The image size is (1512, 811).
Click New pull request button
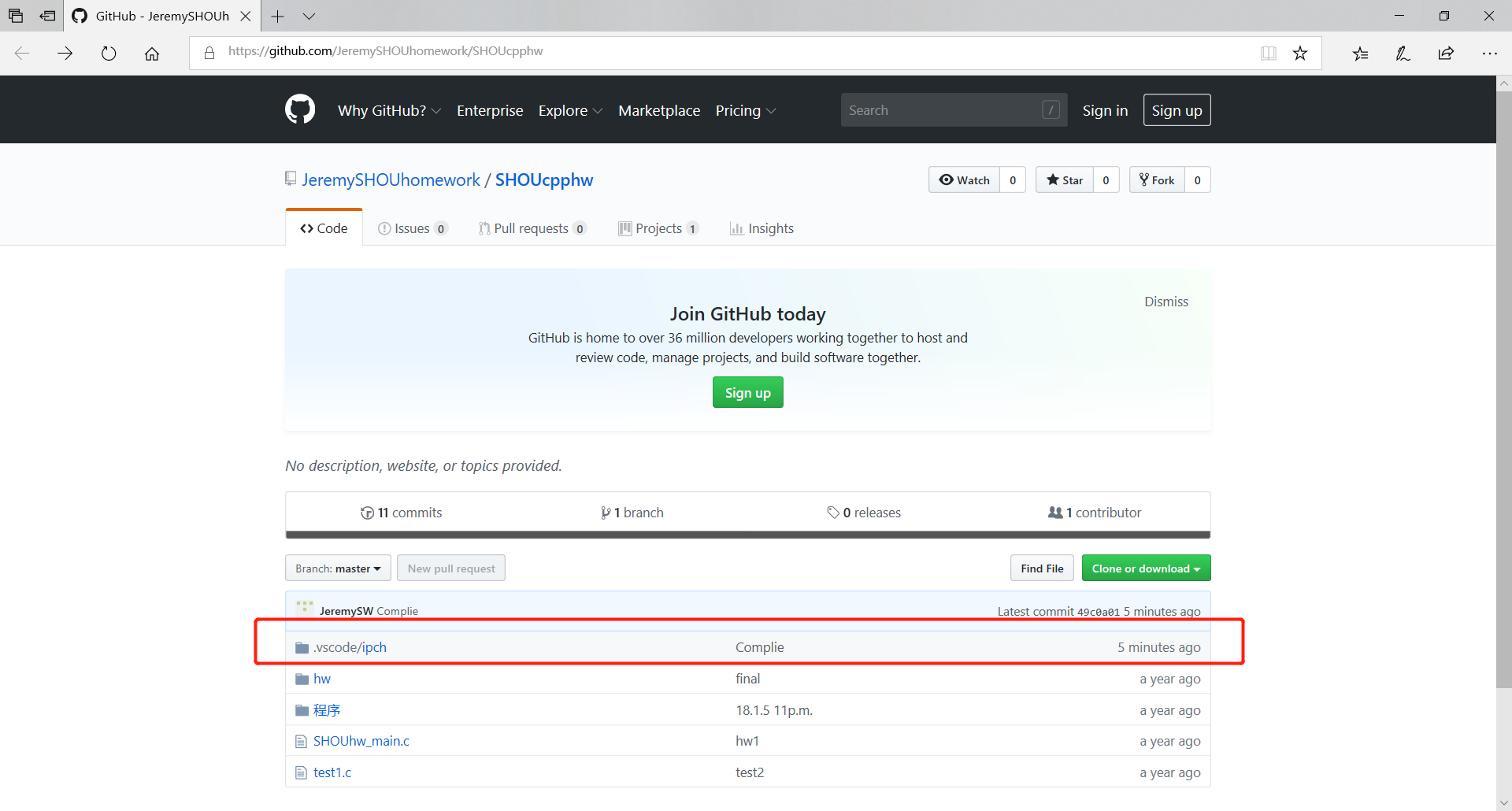pos(451,568)
